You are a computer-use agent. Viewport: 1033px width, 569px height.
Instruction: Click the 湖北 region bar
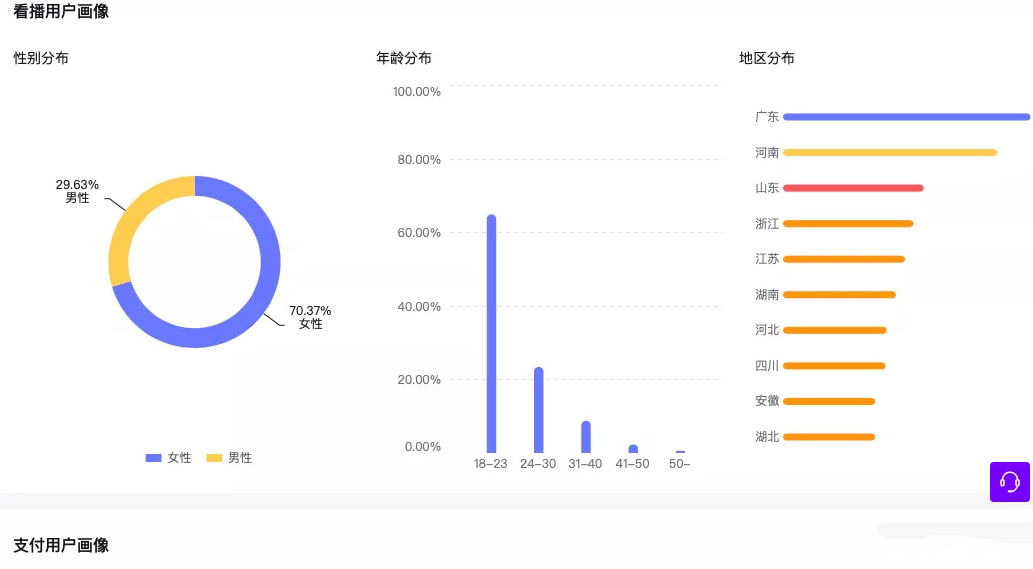[829, 437]
